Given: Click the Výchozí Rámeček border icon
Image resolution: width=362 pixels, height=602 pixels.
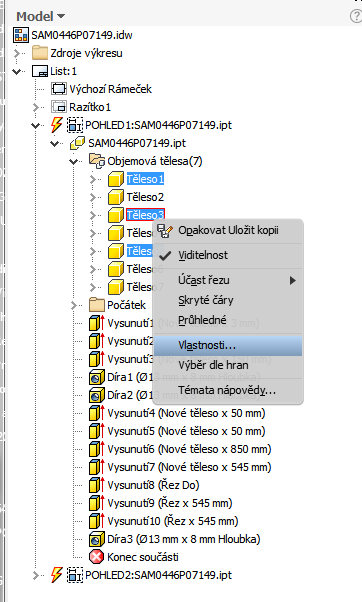Looking at the screenshot, I should click(x=59, y=89).
